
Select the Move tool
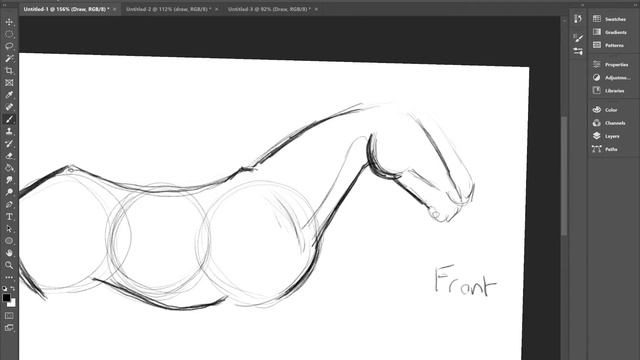pyautogui.click(x=9, y=22)
